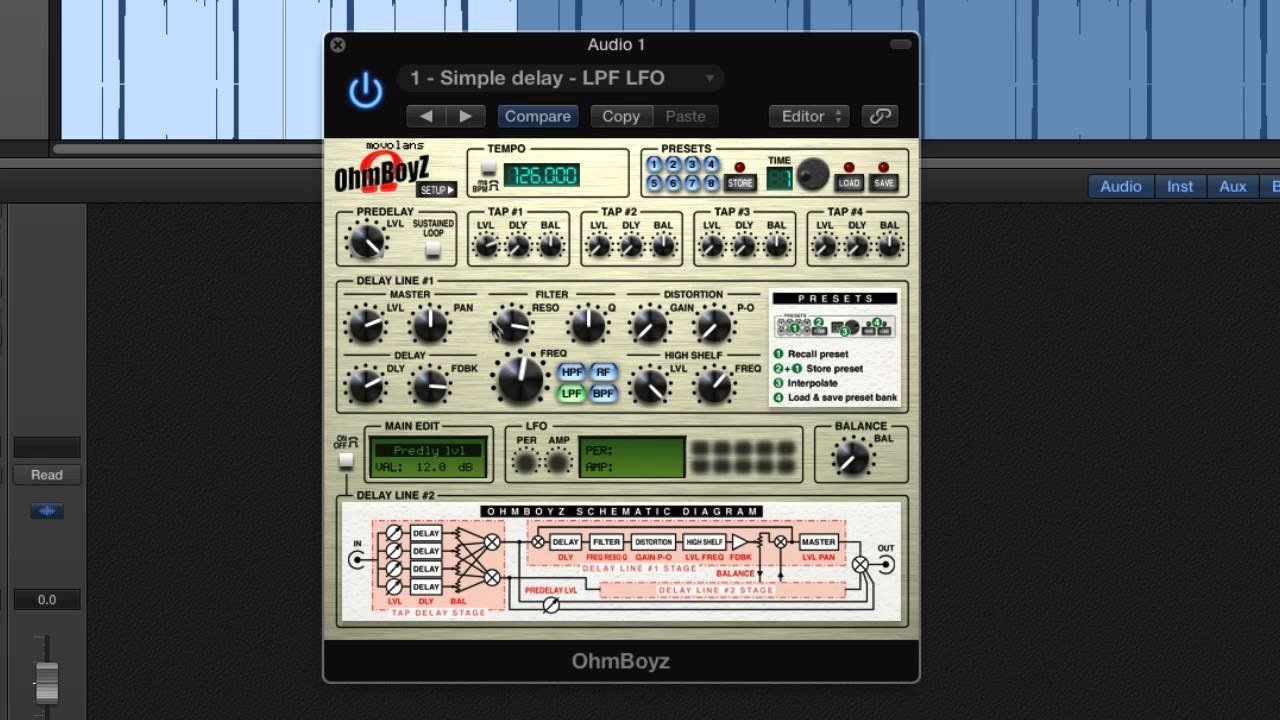Click the OhmBoyz logo
The height and width of the screenshot is (720, 1280).
click(x=380, y=173)
